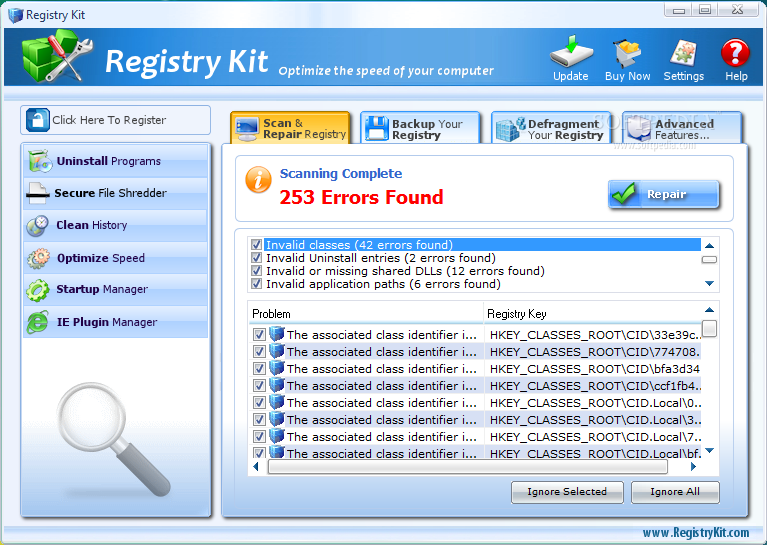767x545 pixels.
Task: Open IE Plugin Manager in sidebar
Action: click(x=115, y=322)
